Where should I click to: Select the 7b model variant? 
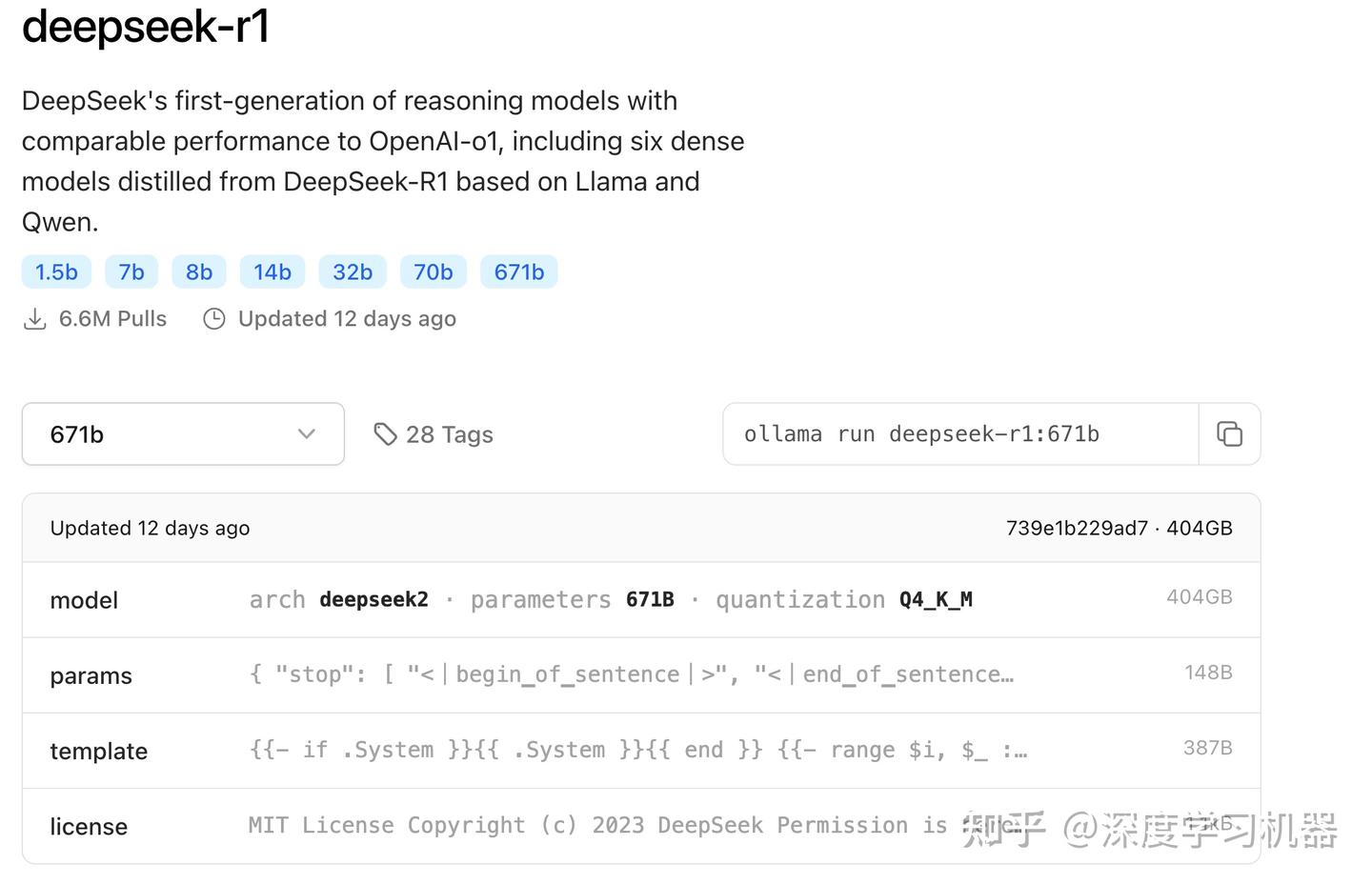[x=131, y=271]
